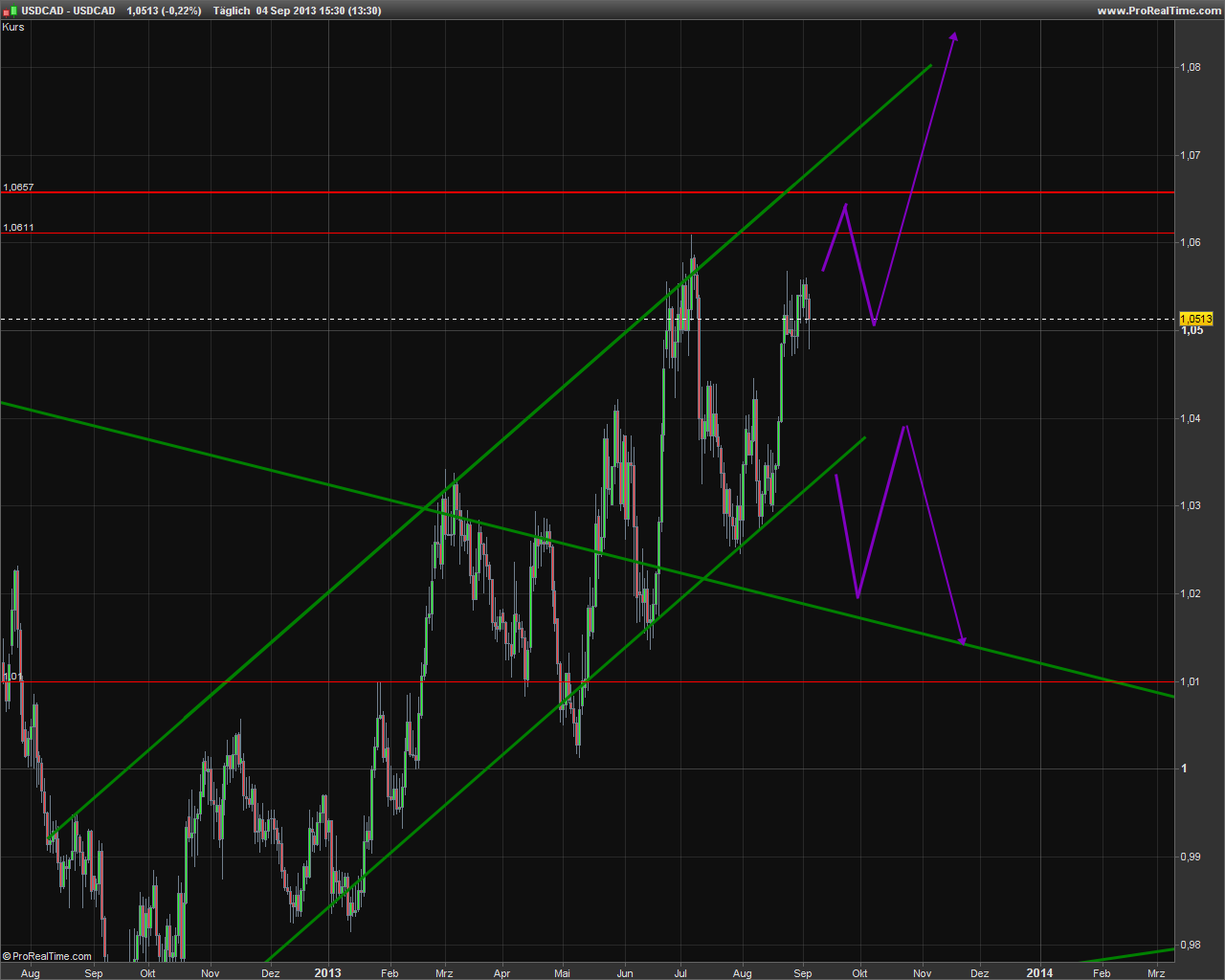The height and width of the screenshot is (980, 1225).
Task: Click the Täglich timeframe label
Action: [232, 11]
